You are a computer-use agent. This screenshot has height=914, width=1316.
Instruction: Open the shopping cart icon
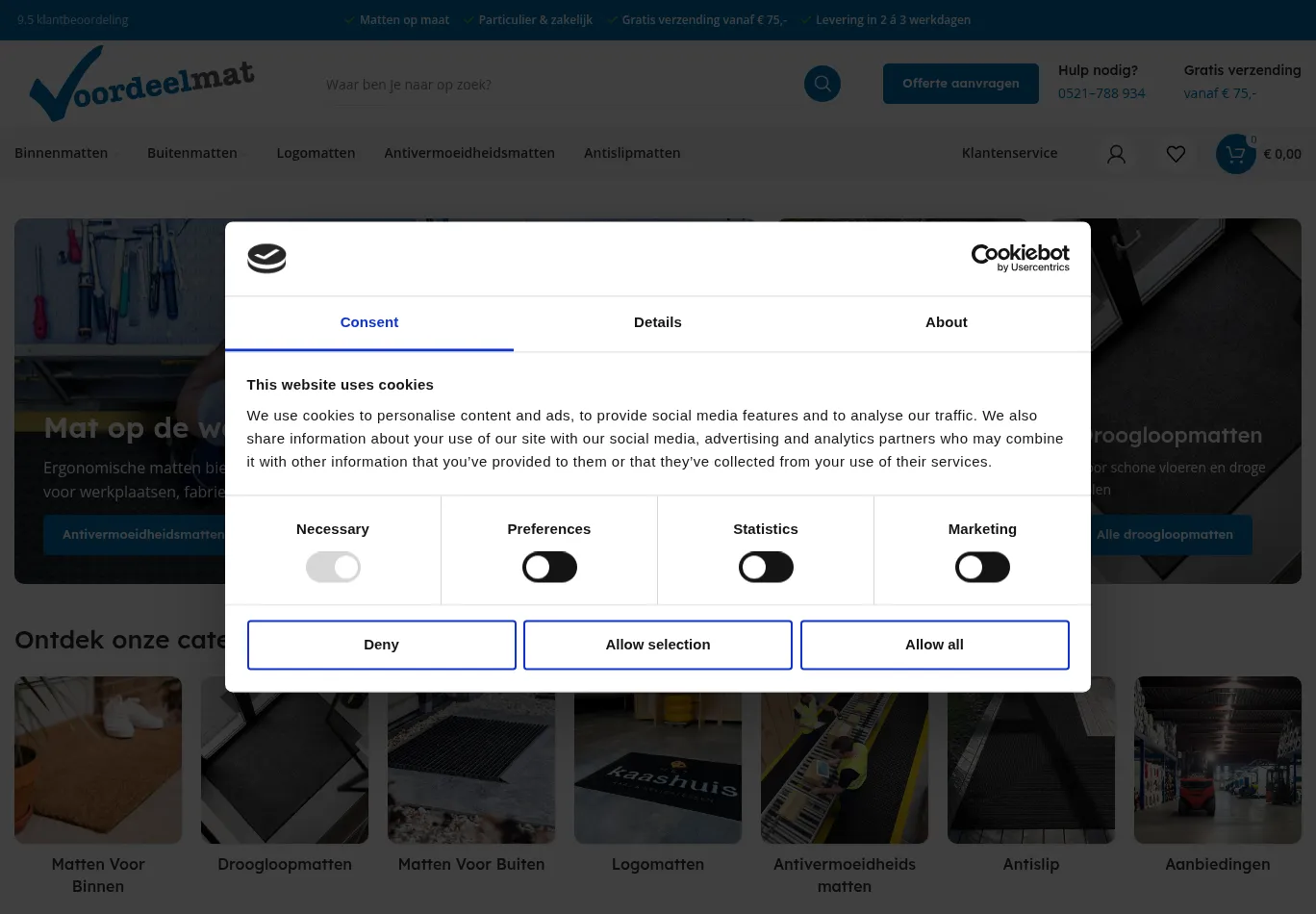tap(1236, 154)
